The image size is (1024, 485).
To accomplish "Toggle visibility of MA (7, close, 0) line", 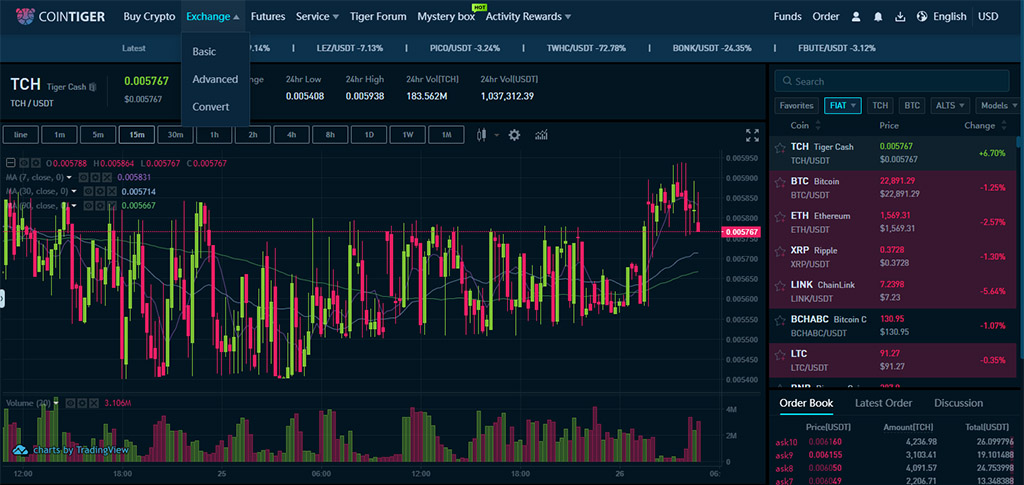I will 84,177.
